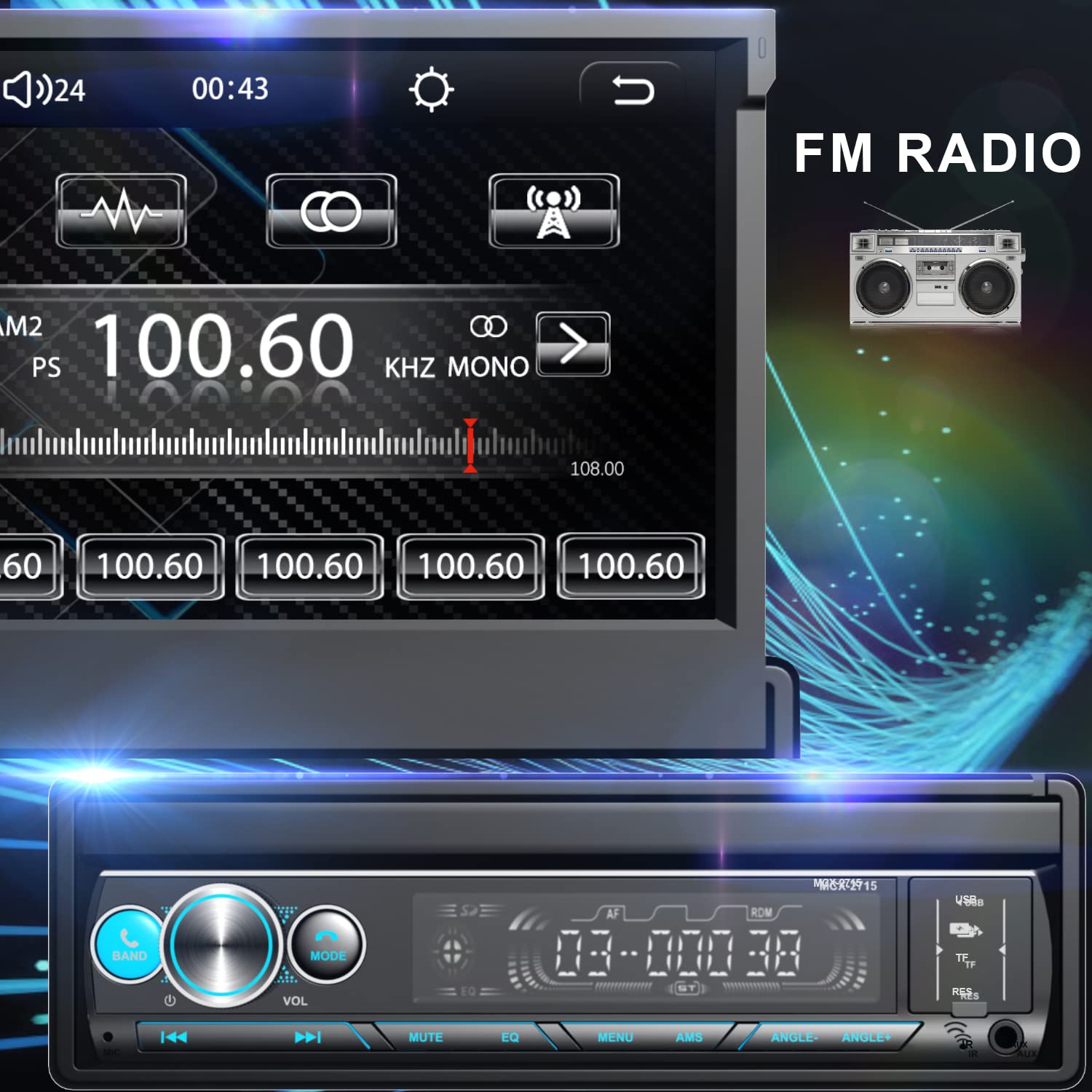
Task: Click the large 100.60 frequency readout
Action: tap(223, 345)
